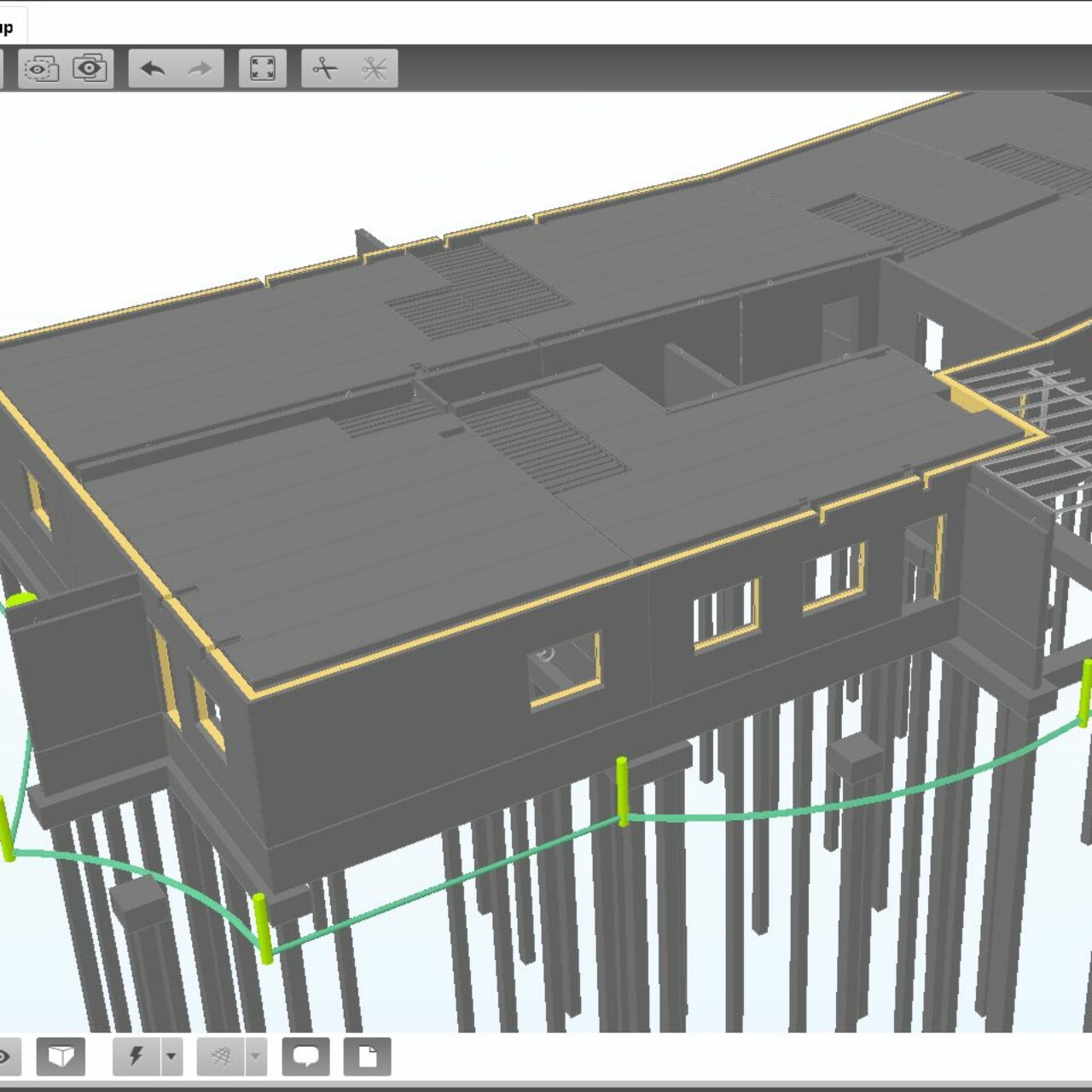This screenshot has height=1092, width=1092.
Task: Fit the model to the screen
Action: [263, 68]
